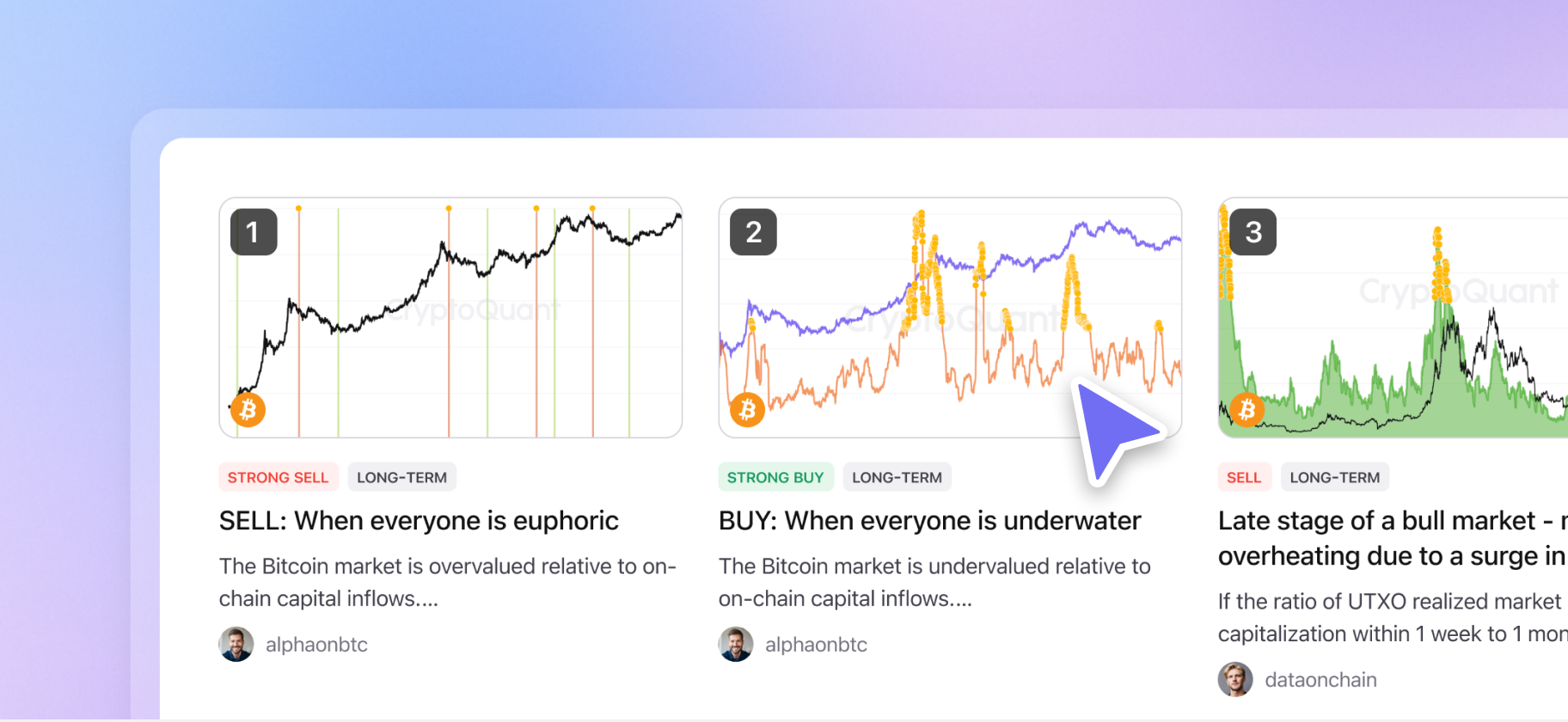This screenshot has height=722, width=1568.
Task: Toggle the STRONG BUY filter tag
Action: pyautogui.click(x=775, y=477)
